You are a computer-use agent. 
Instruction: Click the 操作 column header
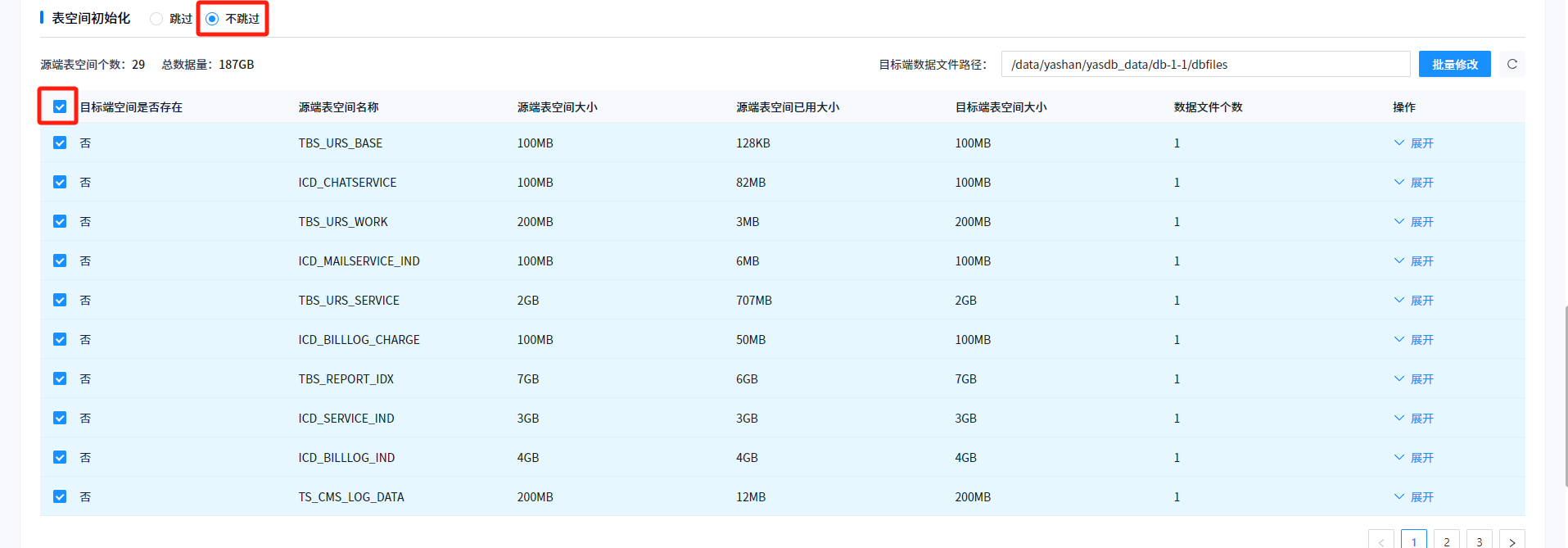(1404, 107)
